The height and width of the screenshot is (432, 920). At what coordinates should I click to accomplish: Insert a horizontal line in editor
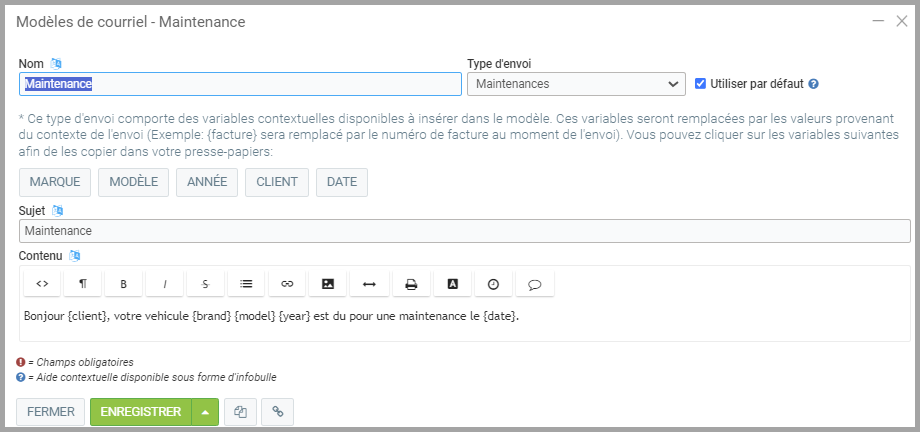(369, 284)
